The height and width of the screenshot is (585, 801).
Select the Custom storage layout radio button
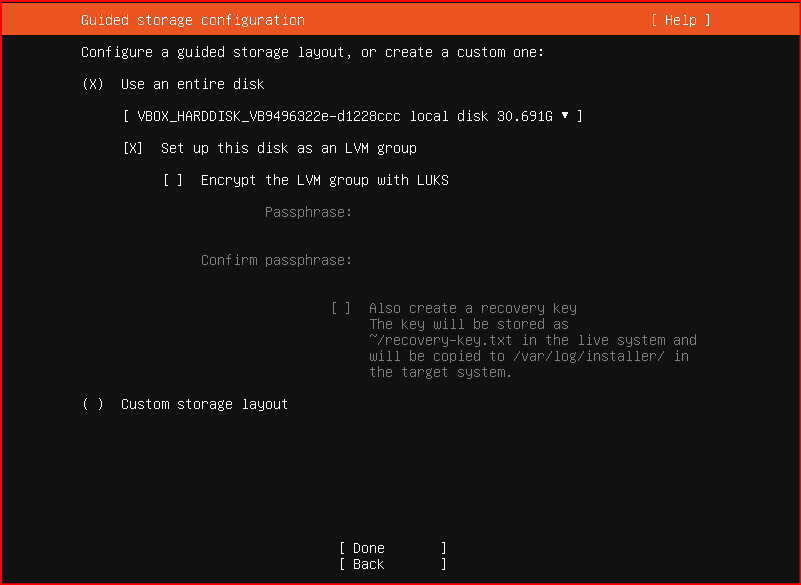[x=93, y=404]
